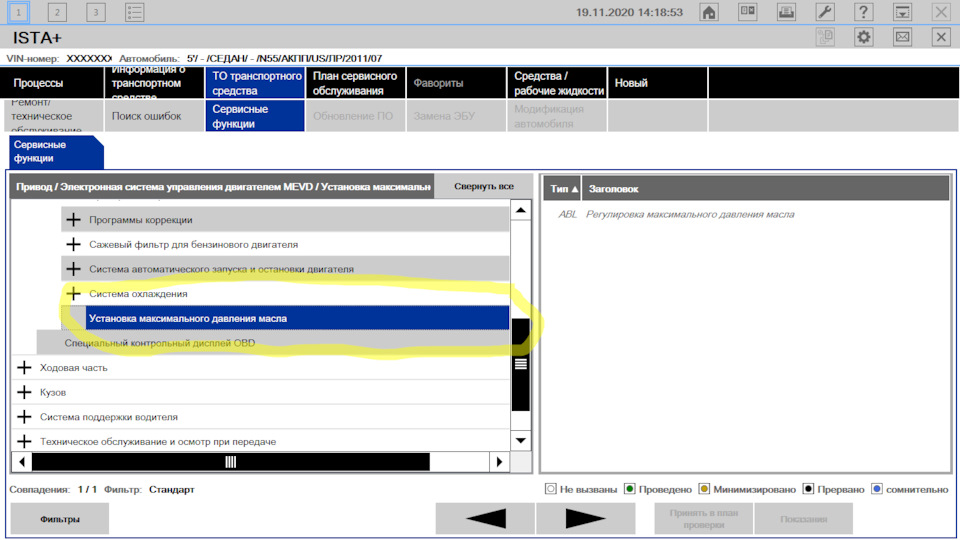Click the minimize-to-tray window icon in top bar

point(902,12)
